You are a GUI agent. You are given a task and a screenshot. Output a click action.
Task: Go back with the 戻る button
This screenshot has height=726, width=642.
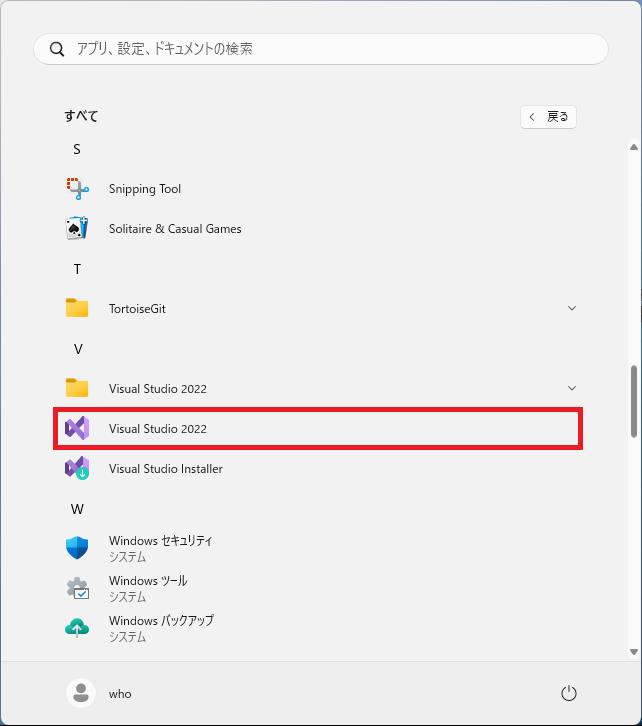[549, 117]
